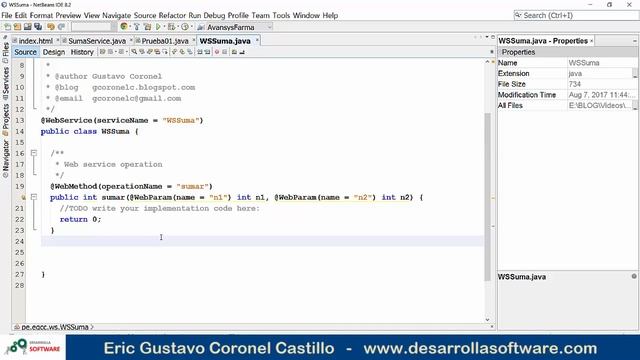Click the Extension property ellipsis button
This screenshot has width=640, height=360.
635,73
